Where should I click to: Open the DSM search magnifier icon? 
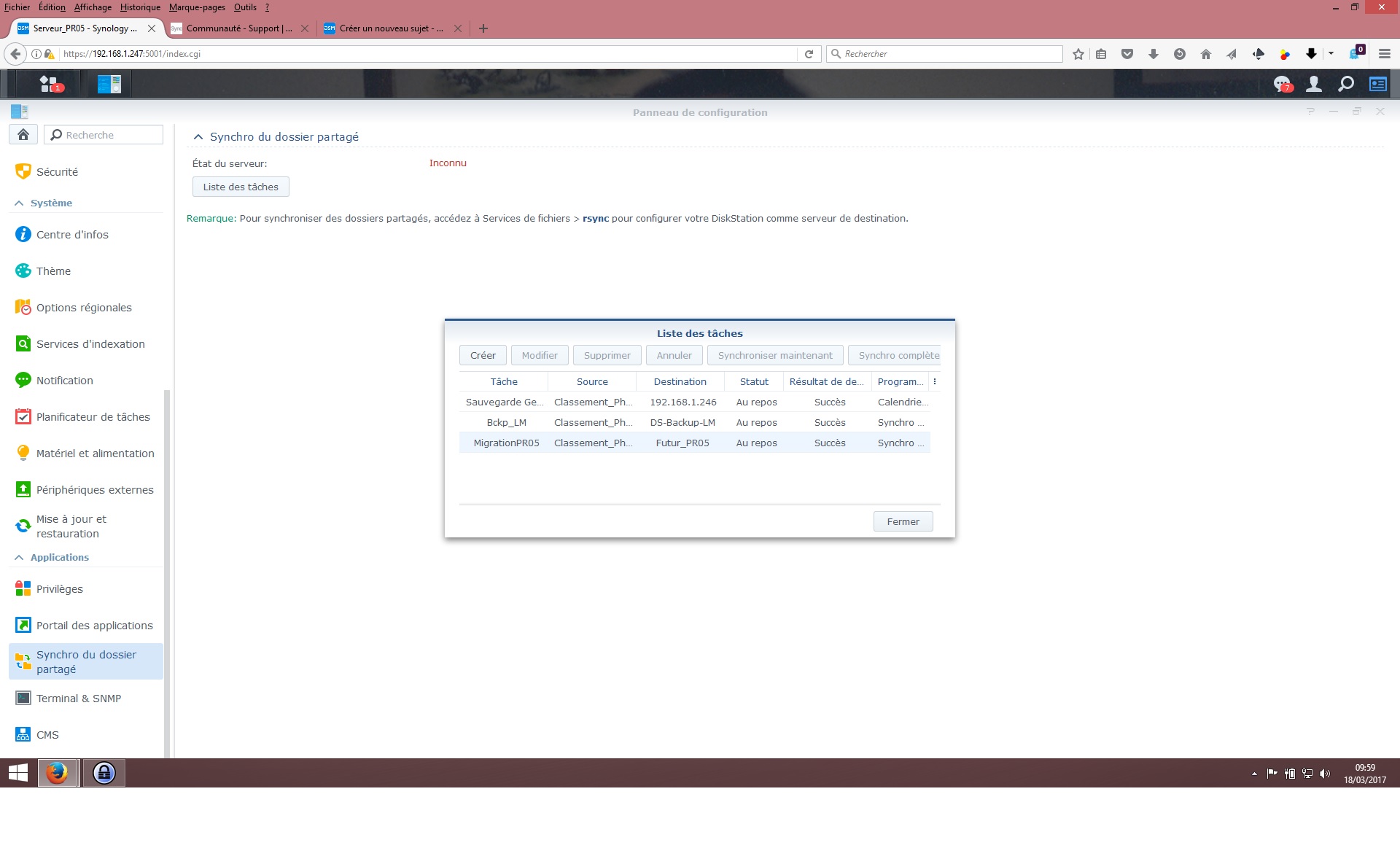pyautogui.click(x=1346, y=85)
